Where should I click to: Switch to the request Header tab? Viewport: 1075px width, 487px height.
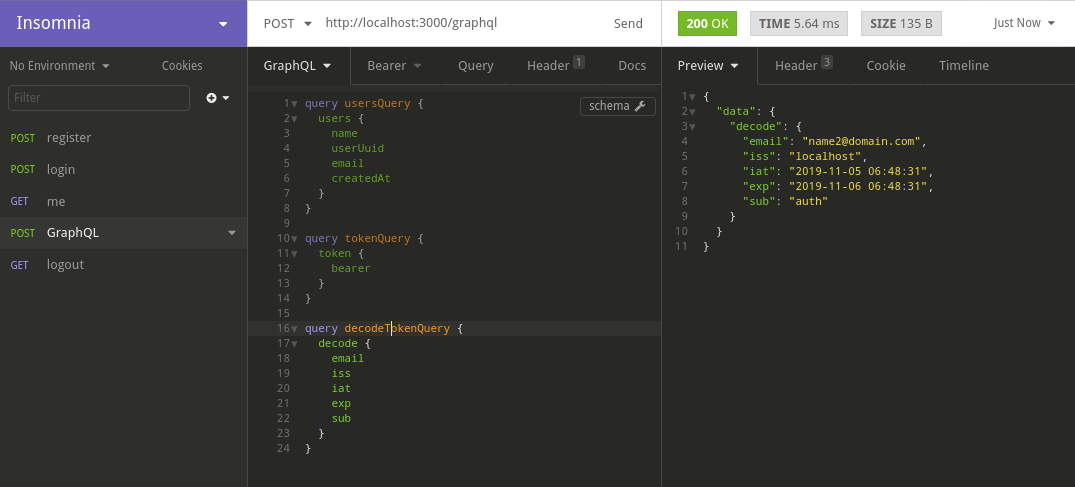tap(555, 66)
